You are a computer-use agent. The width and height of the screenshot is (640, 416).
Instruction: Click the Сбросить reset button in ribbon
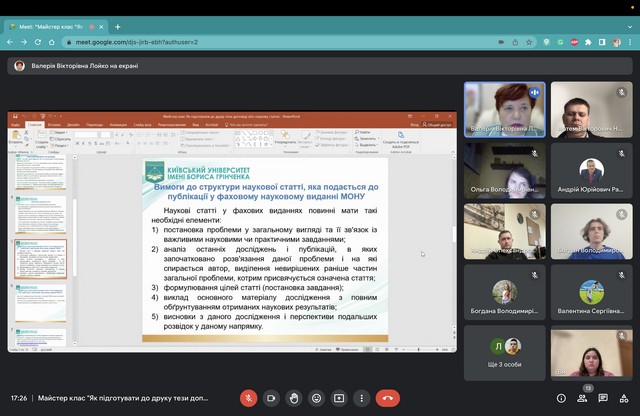point(60,139)
